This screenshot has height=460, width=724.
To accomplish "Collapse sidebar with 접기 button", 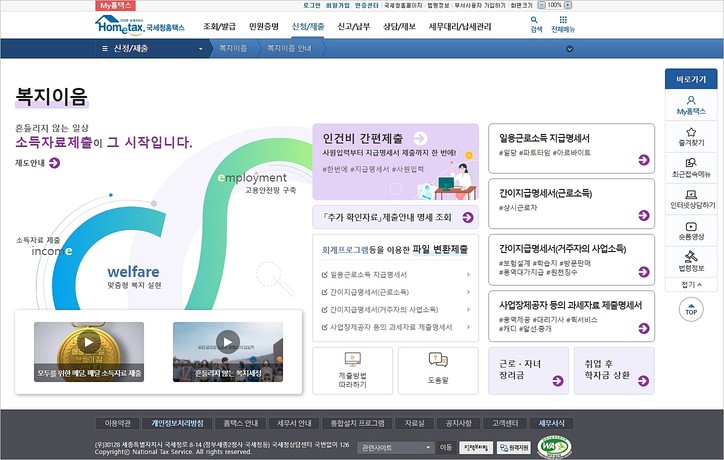I will pos(691,284).
